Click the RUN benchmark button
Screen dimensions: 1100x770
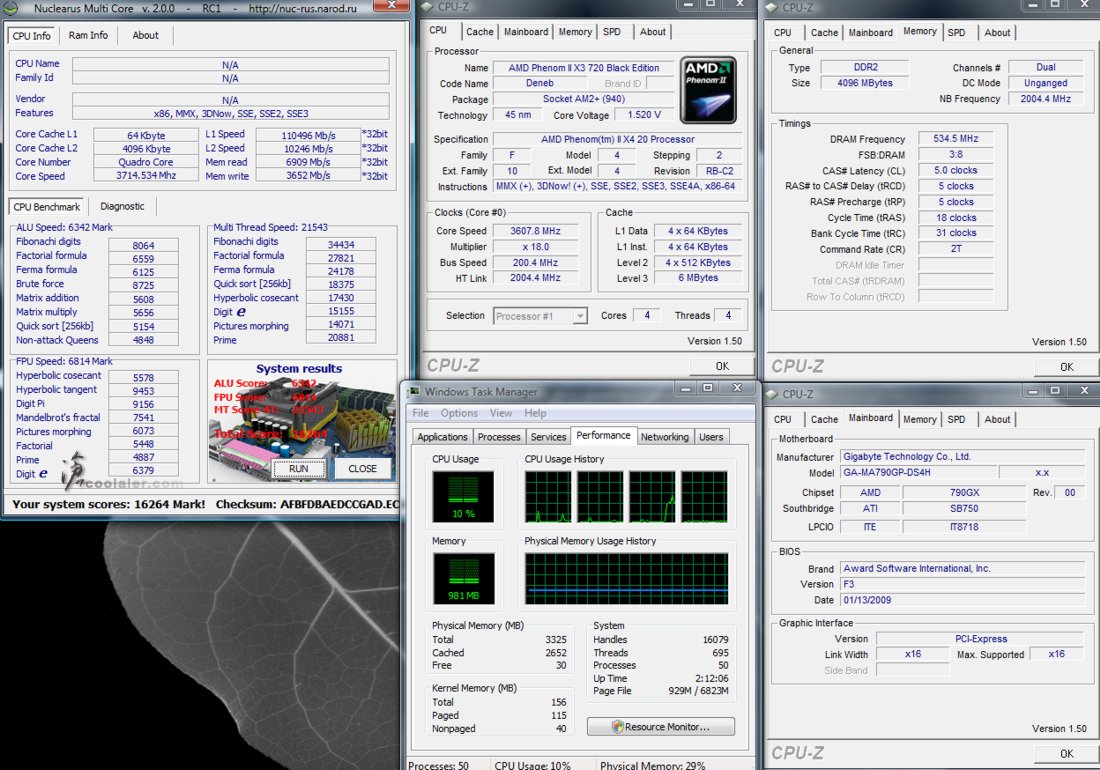click(x=299, y=468)
